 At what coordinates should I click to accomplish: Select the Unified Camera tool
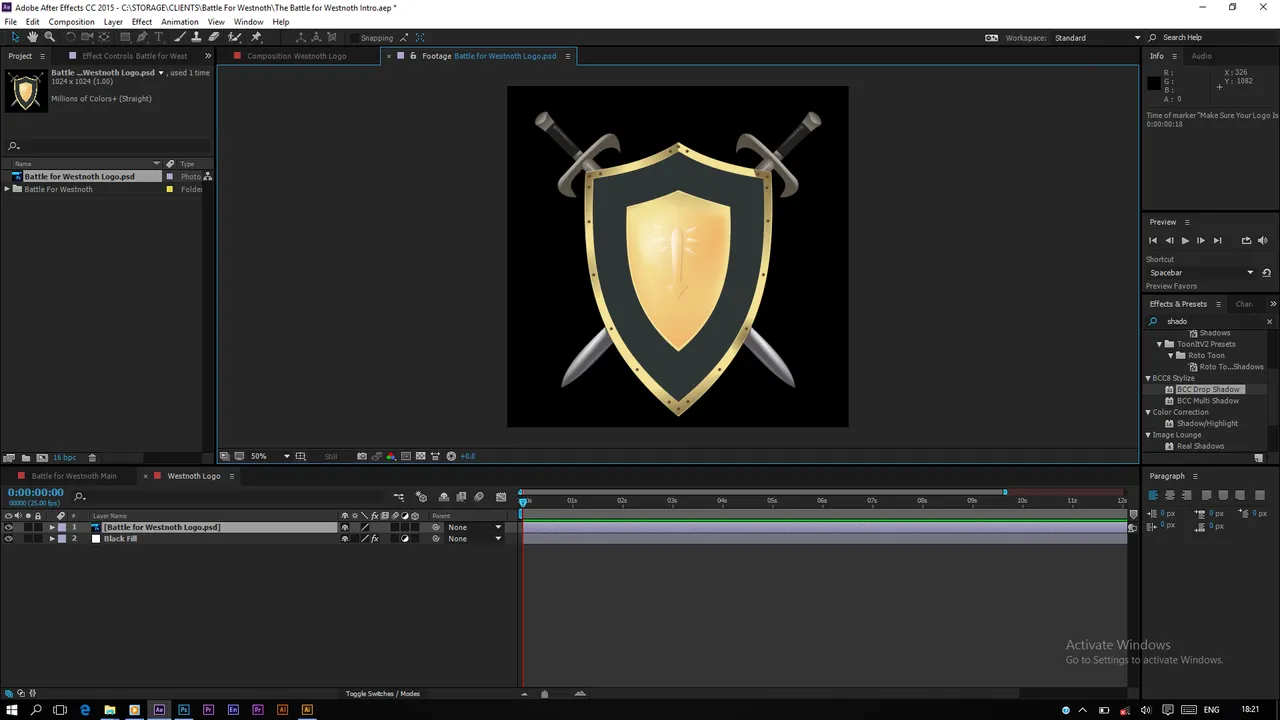87,37
